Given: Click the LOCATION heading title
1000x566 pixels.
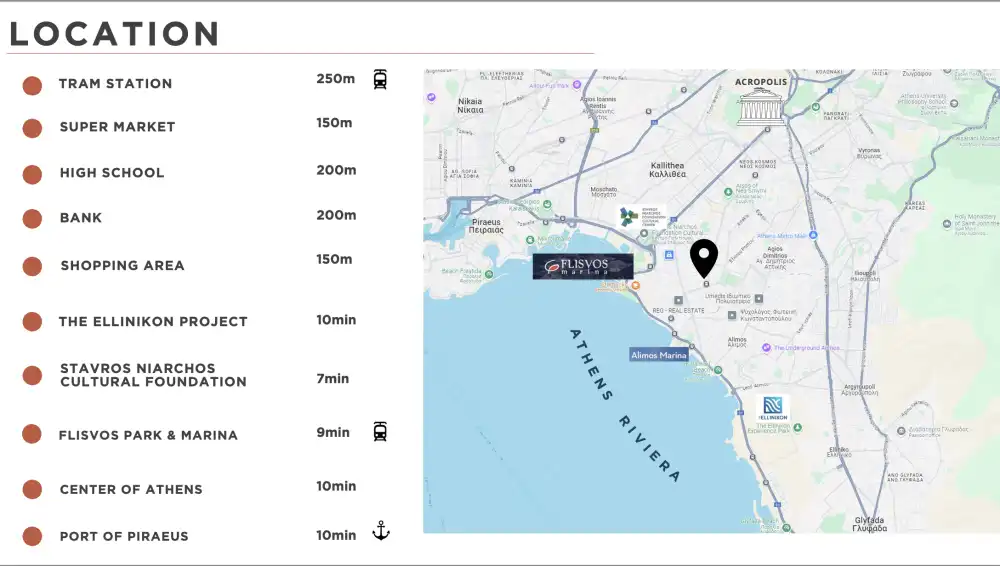Looking at the screenshot, I should pyautogui.click(x=114, y=34).
